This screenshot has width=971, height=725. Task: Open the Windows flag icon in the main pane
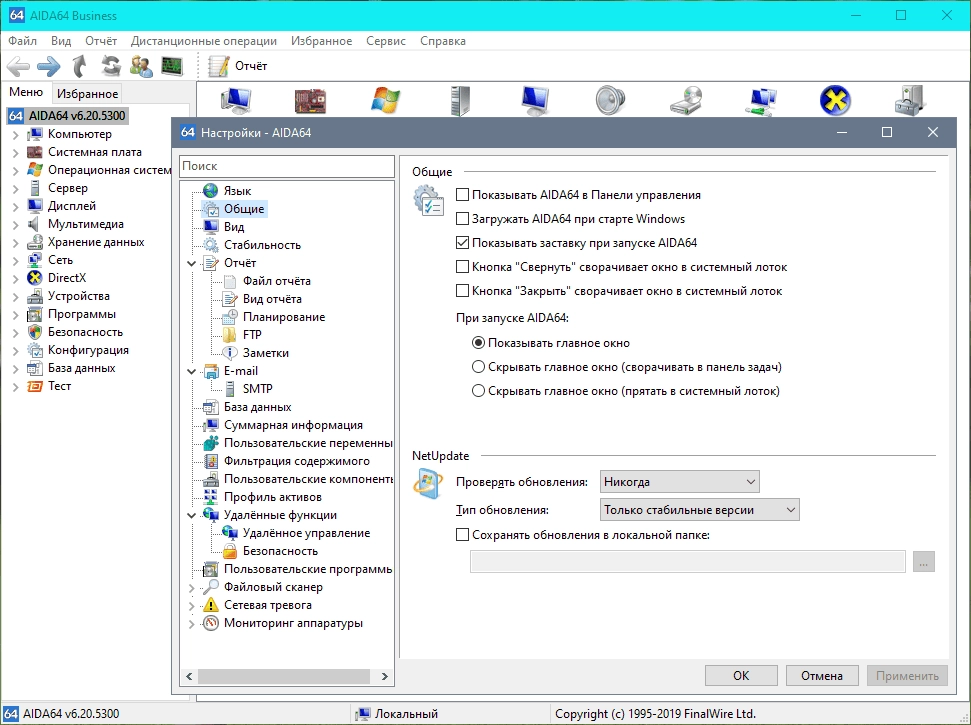click(x=385, y=100)
